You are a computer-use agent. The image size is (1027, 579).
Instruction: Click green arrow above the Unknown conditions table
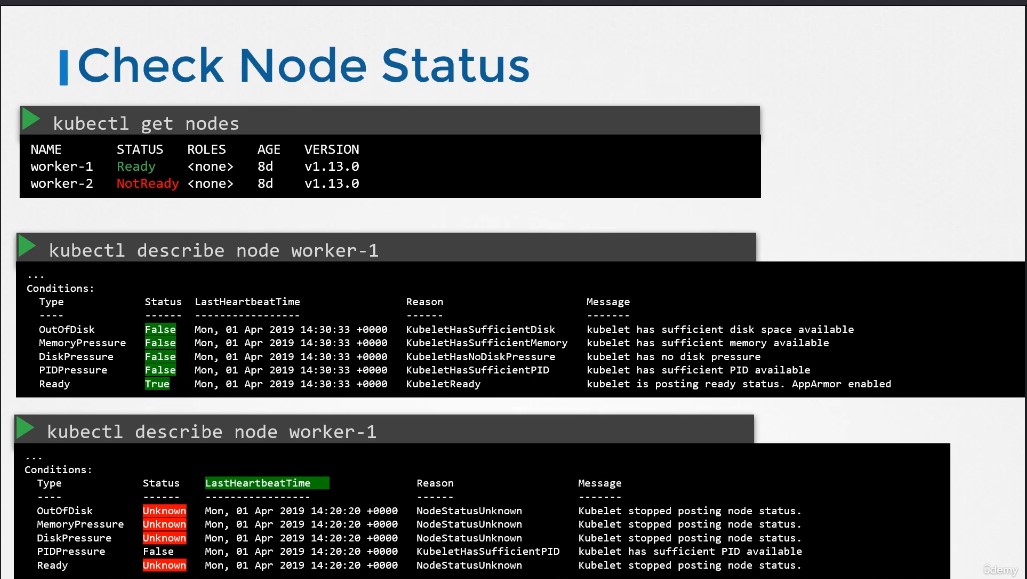tap(25, 428)
